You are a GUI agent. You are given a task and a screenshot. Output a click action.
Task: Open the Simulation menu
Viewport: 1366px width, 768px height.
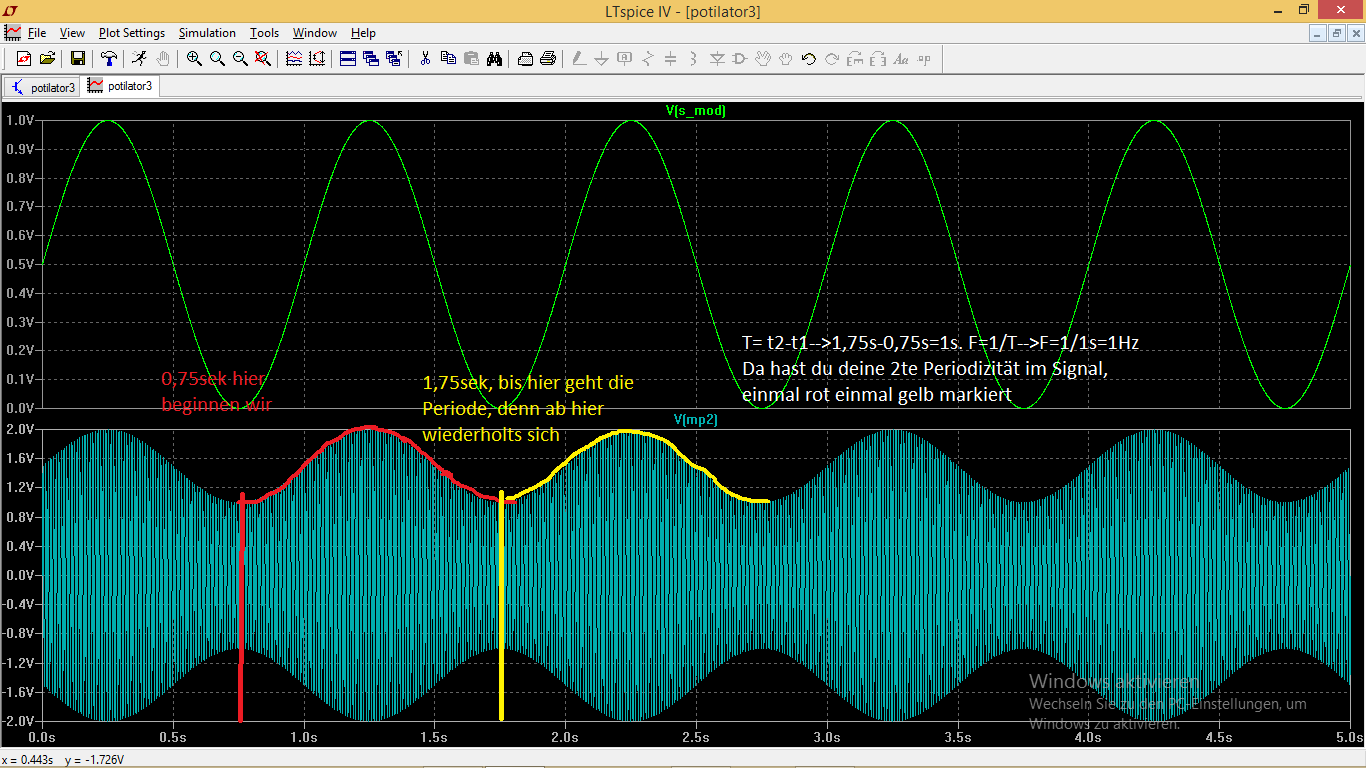coord(207,33)
